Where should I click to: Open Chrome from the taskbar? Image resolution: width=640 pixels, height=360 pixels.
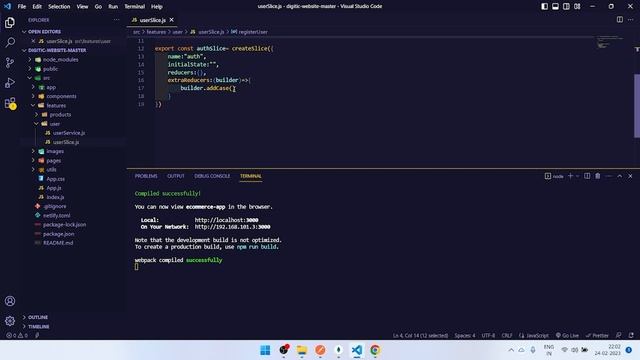pyautogui.click(x=375, y=350)
